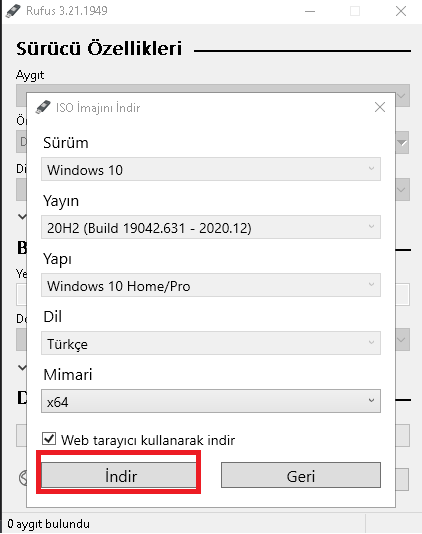Close the ISO İmajını İndir dialog
This screenshot has height=534, width=422.
click(x=380, y=107)
